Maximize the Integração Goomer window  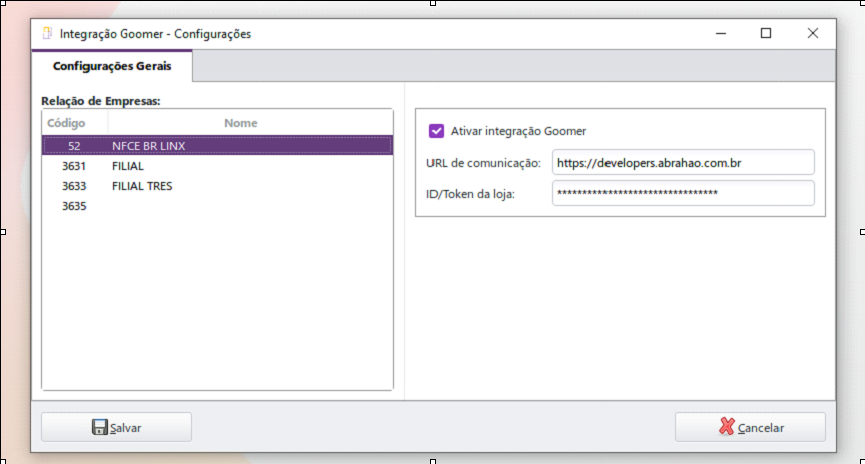pos(766,34)
